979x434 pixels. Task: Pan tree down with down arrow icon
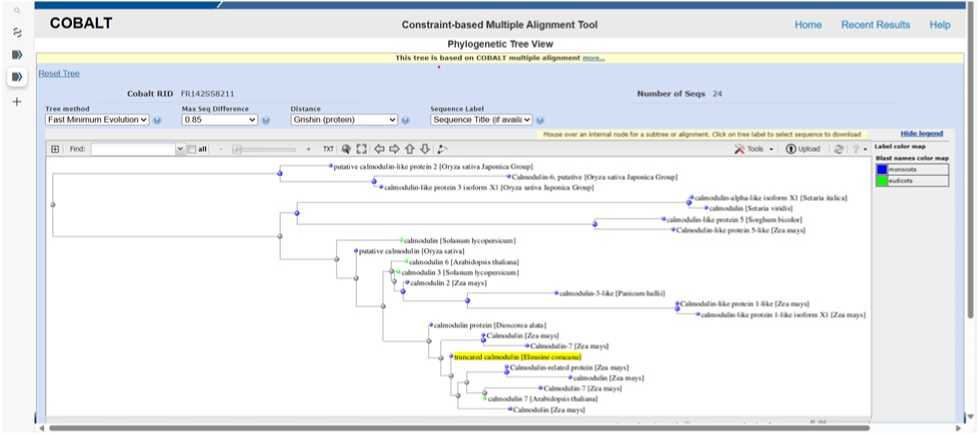coord(425,149)
